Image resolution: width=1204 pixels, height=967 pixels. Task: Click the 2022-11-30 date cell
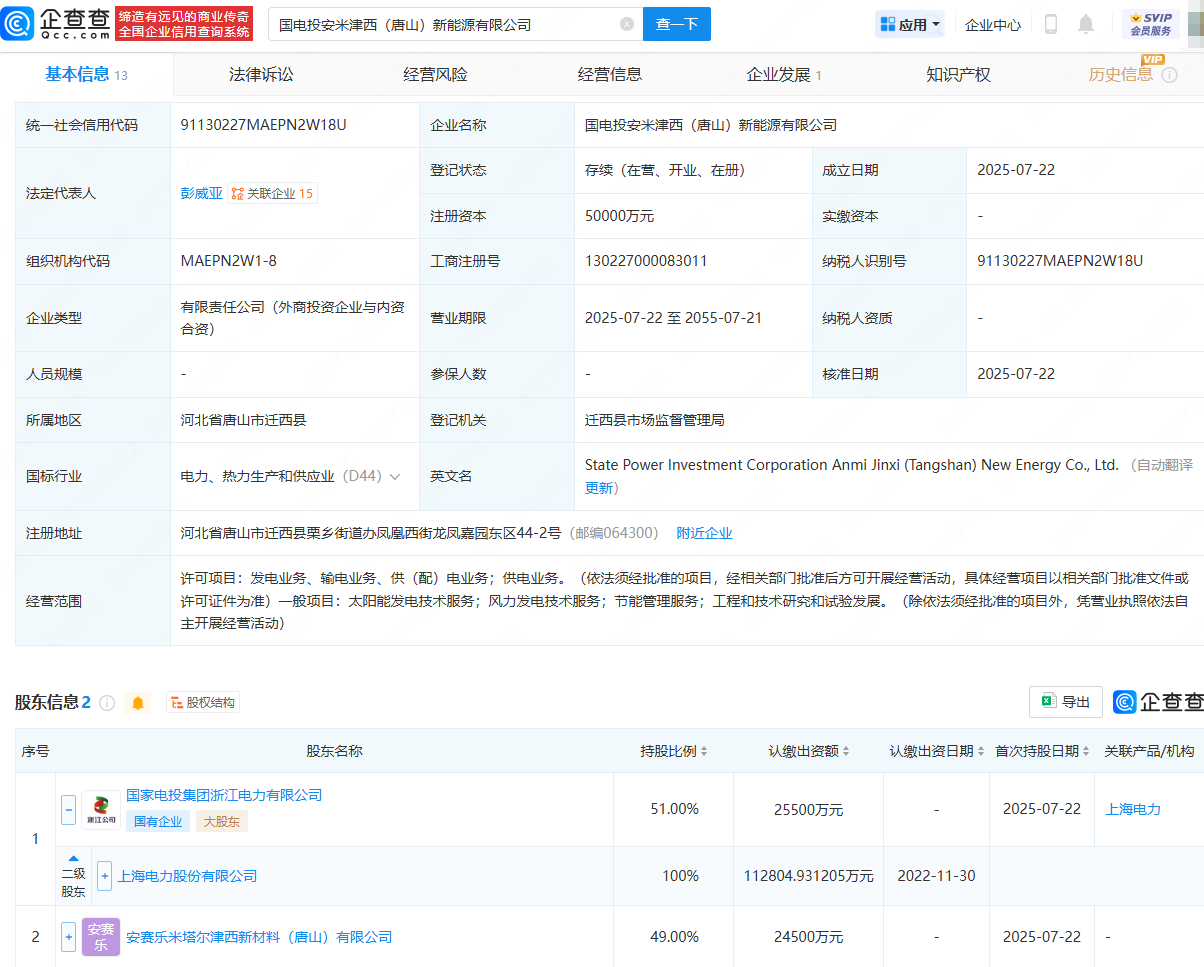tap(936, 876)
